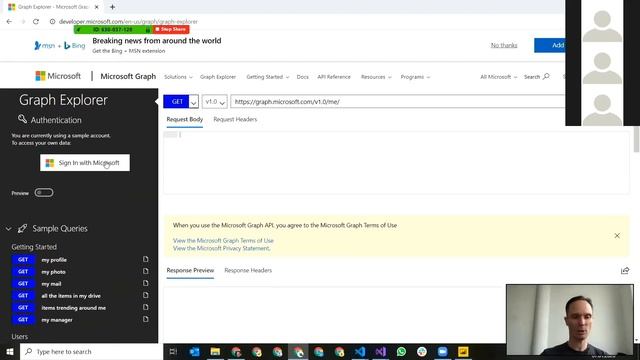Viewport: 640px width, 360px height.
Task: Click document icon next to 'my photo'
Action: pyautogui.click(x=146, y=271)
